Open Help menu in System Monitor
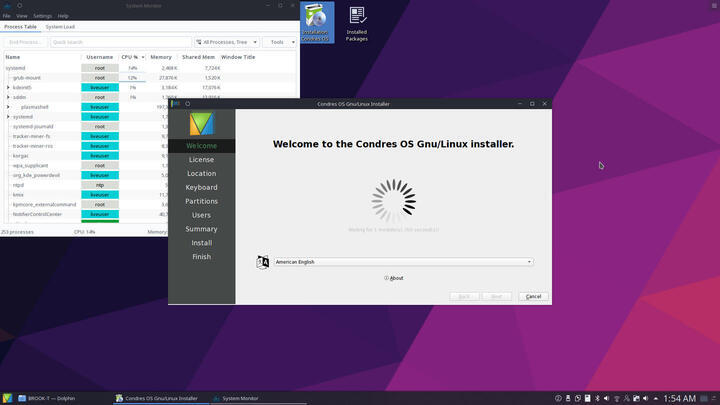 click(63, 16)
